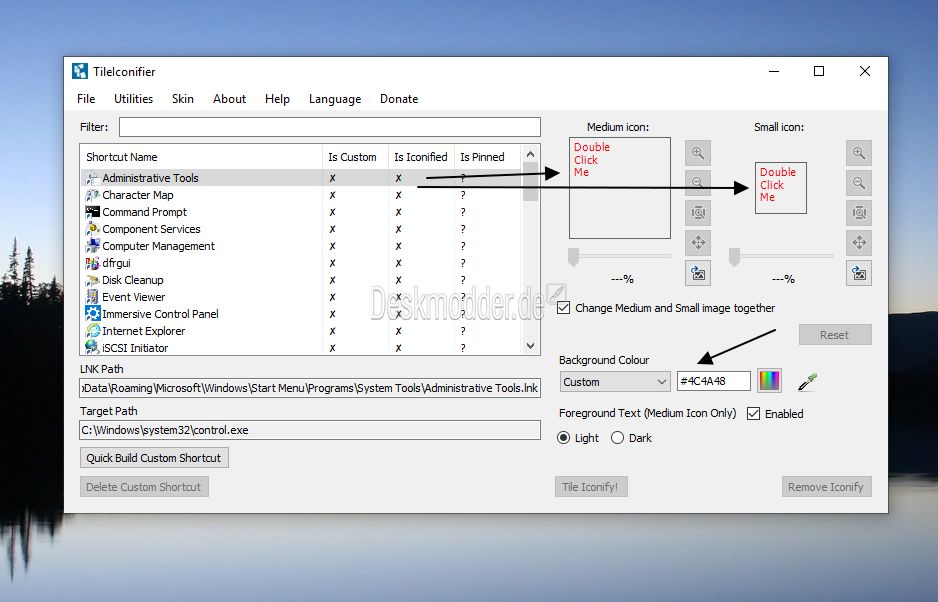Viewport: 938px width, 602px height.
Task: Open the About menu
Action: click(x=229, y=99)
